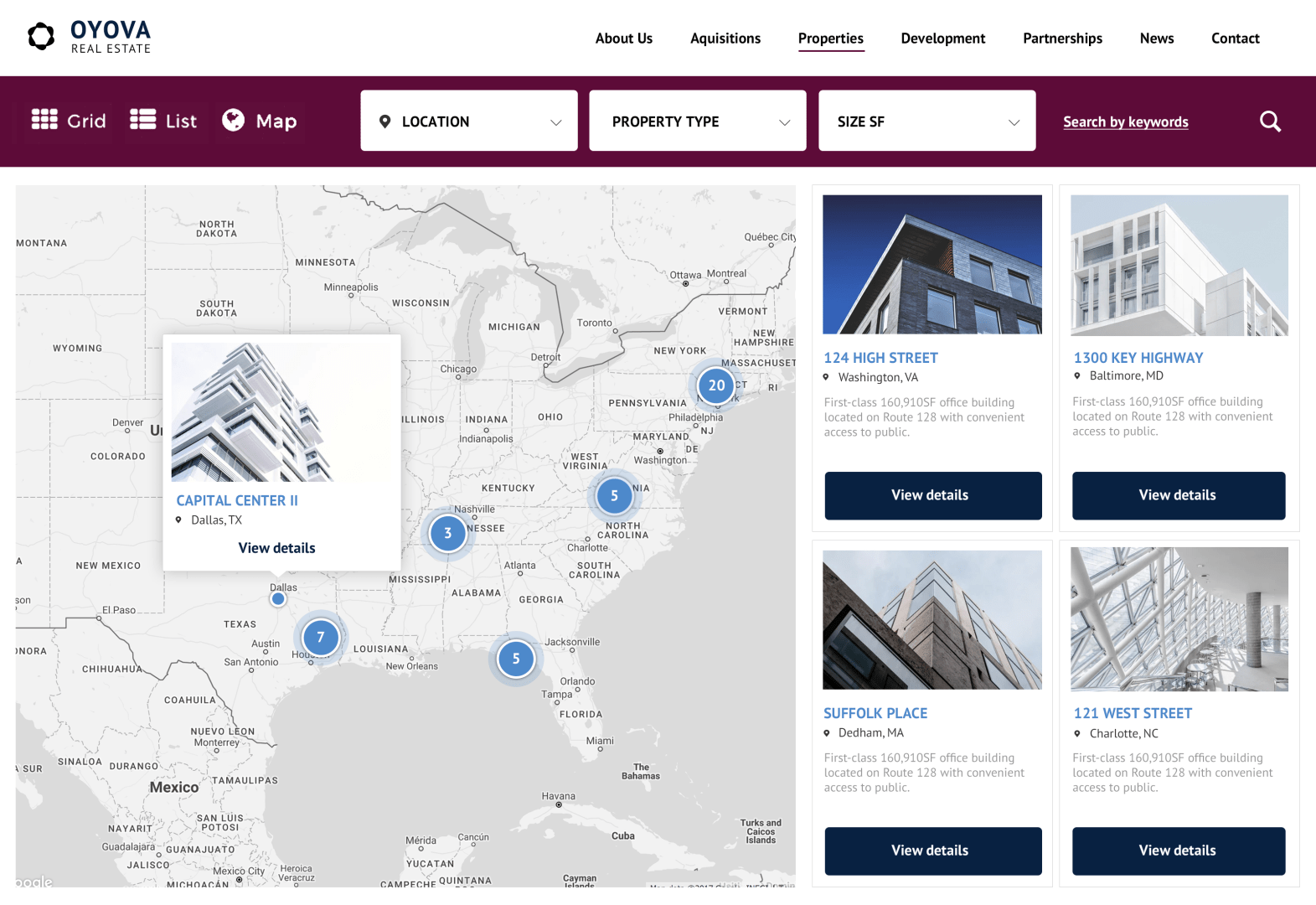1316x905 pixels.
Task: Click the map pin beside Dallas, TX
Action: coord(178,520)
